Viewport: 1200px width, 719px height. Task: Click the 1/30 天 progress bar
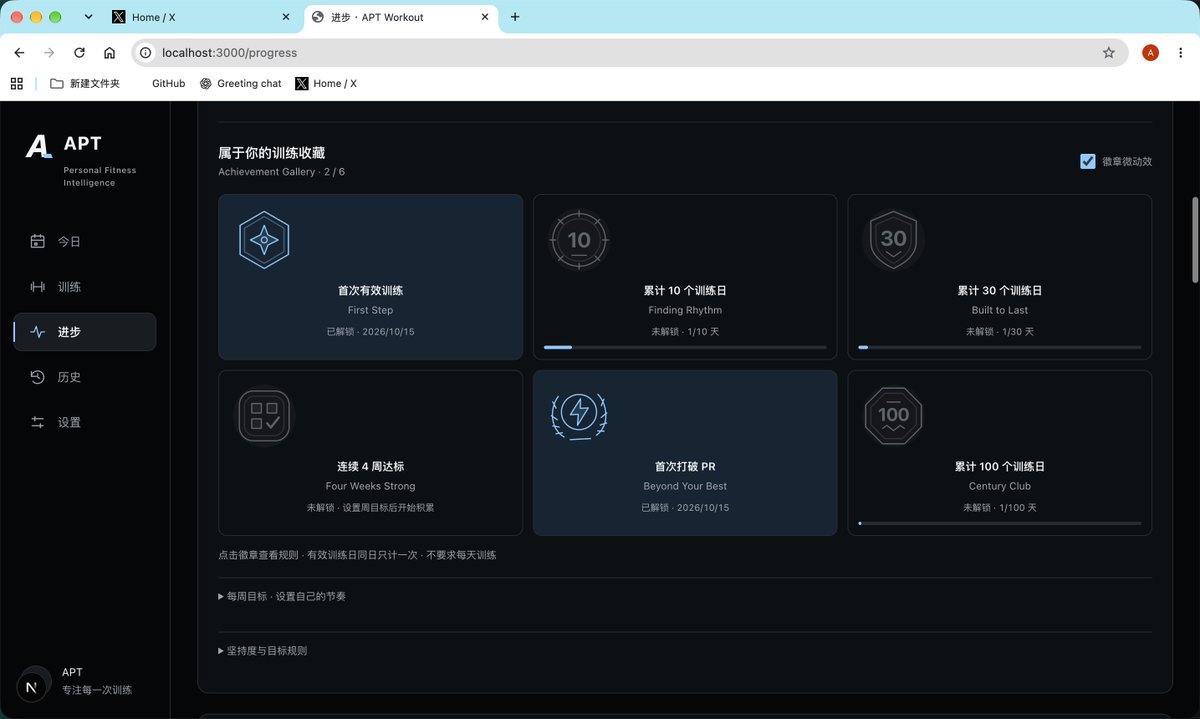tap(1000, 347)
